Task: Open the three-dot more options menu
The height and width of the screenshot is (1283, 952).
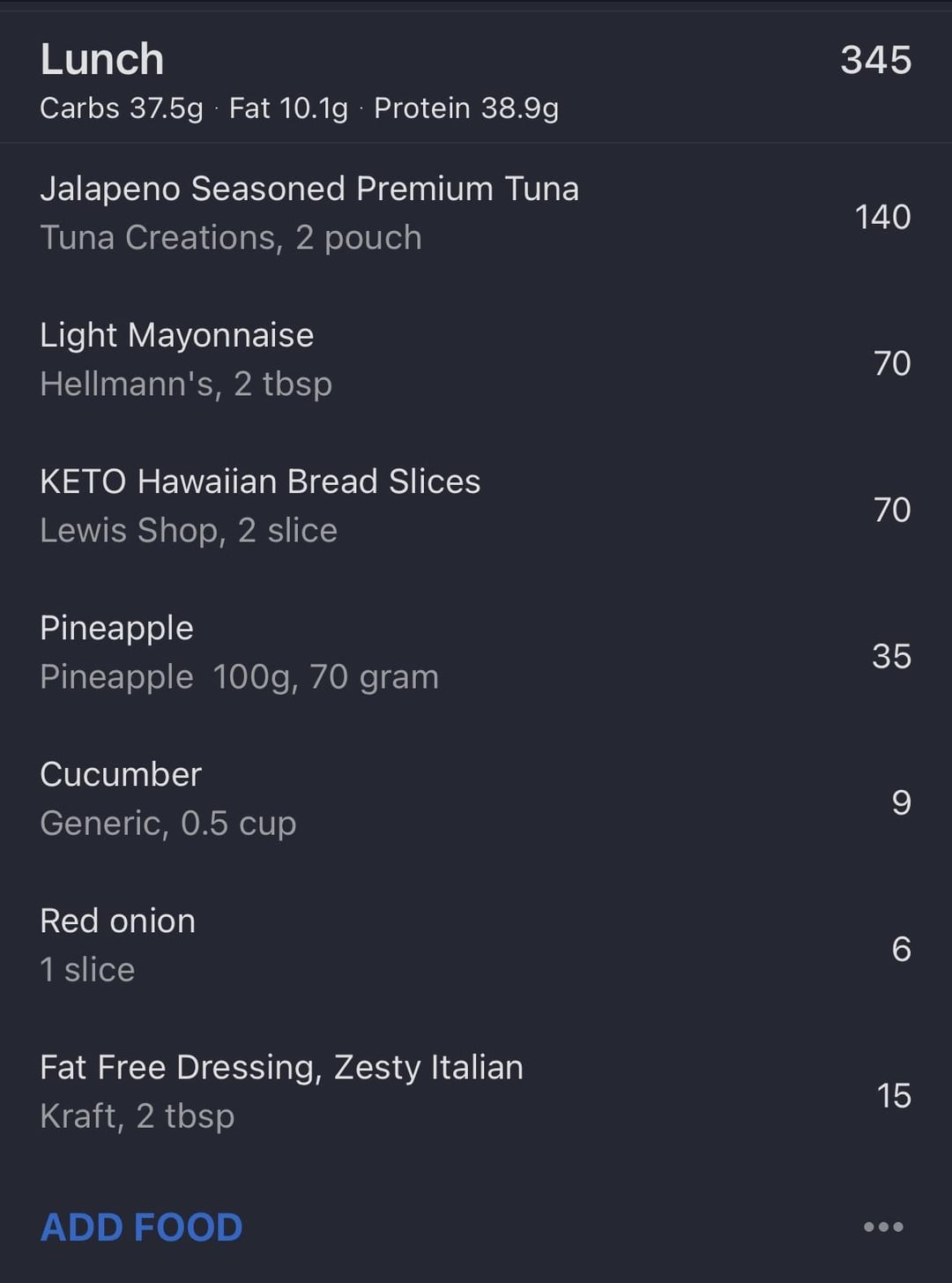Action: [883, 1227]
